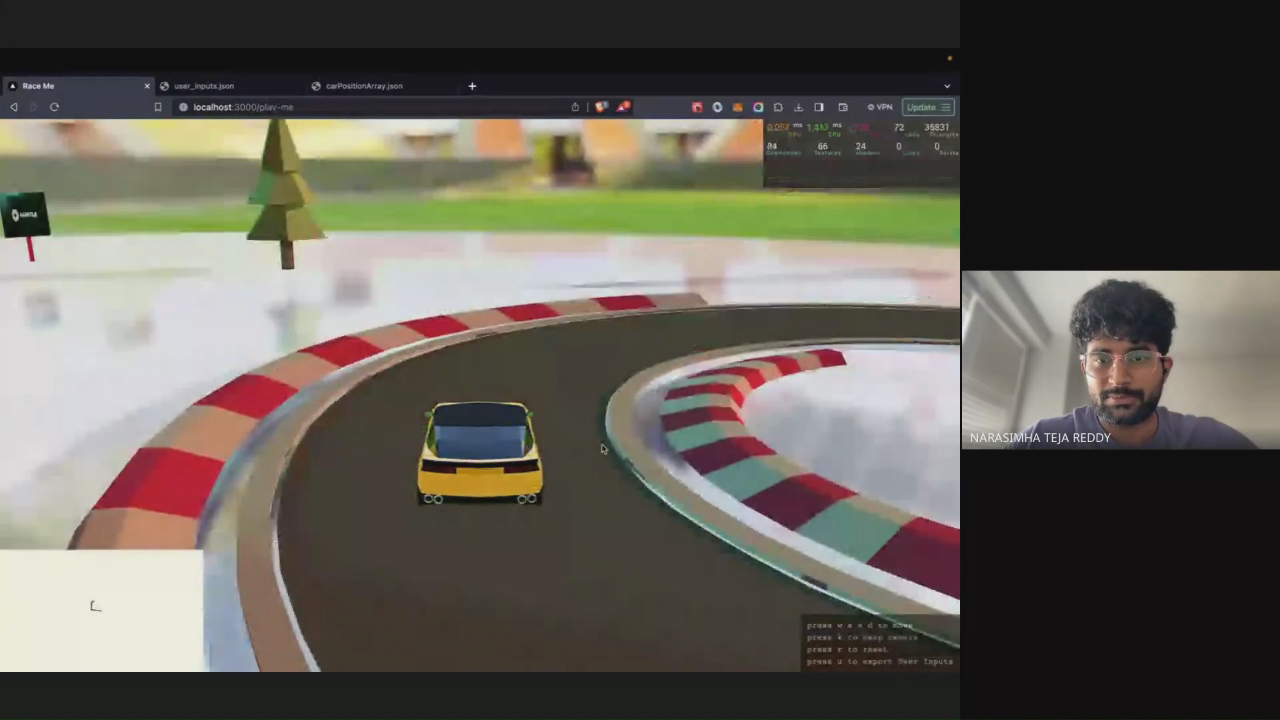Image resolution: width=1280 pixels, height=720 pixels.
Task: Open the Brave Wallet icon
Action: click(x=843, y=107)
